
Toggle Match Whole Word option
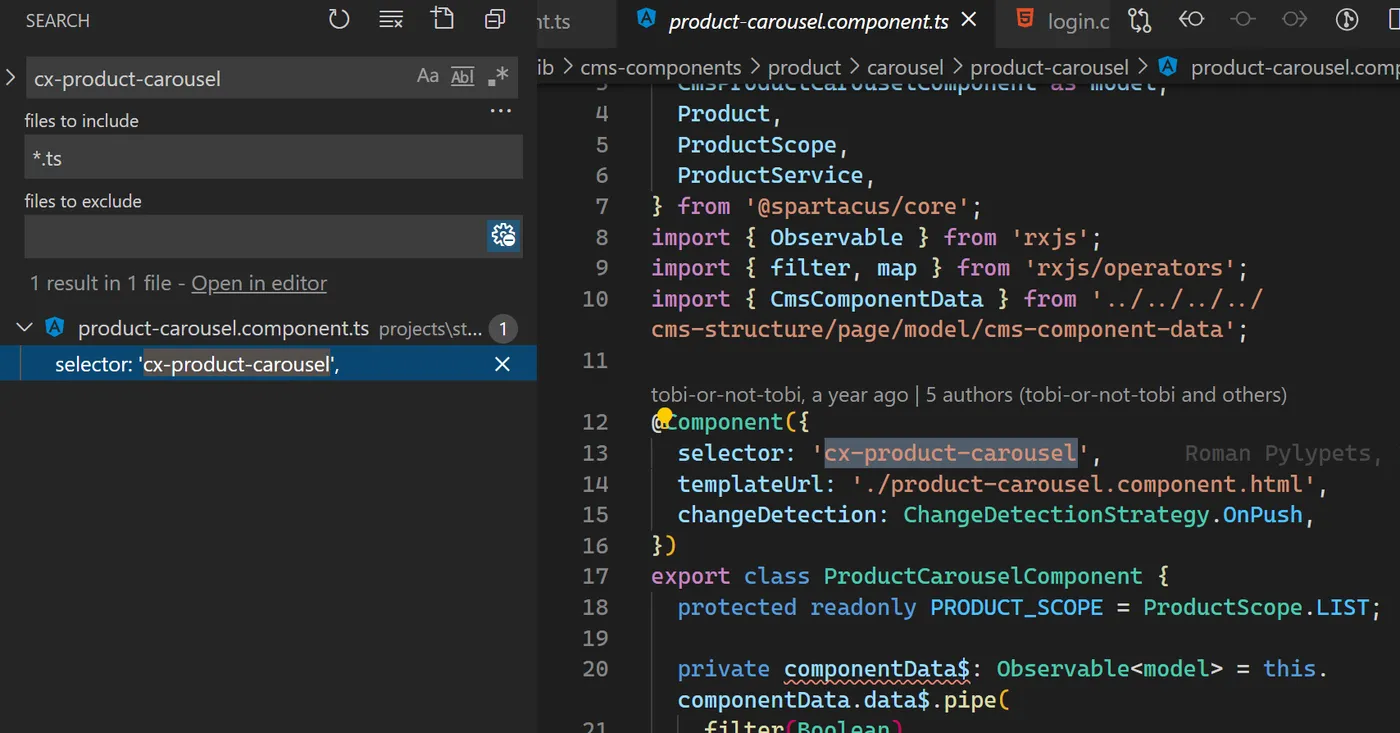462,77
